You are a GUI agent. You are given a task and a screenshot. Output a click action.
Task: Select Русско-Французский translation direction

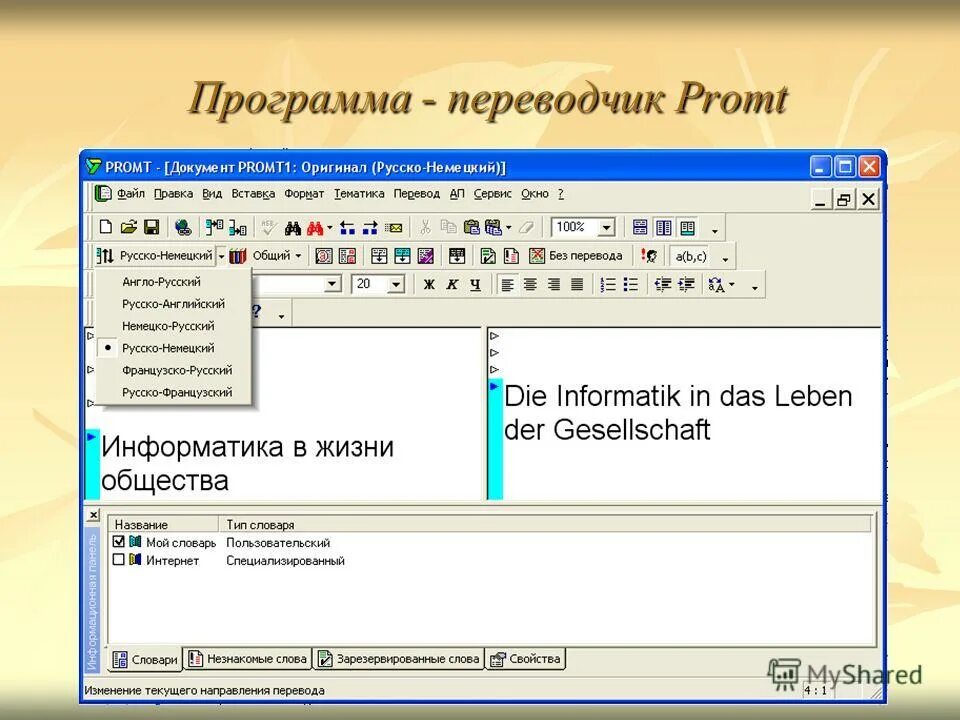click(177, 392)
